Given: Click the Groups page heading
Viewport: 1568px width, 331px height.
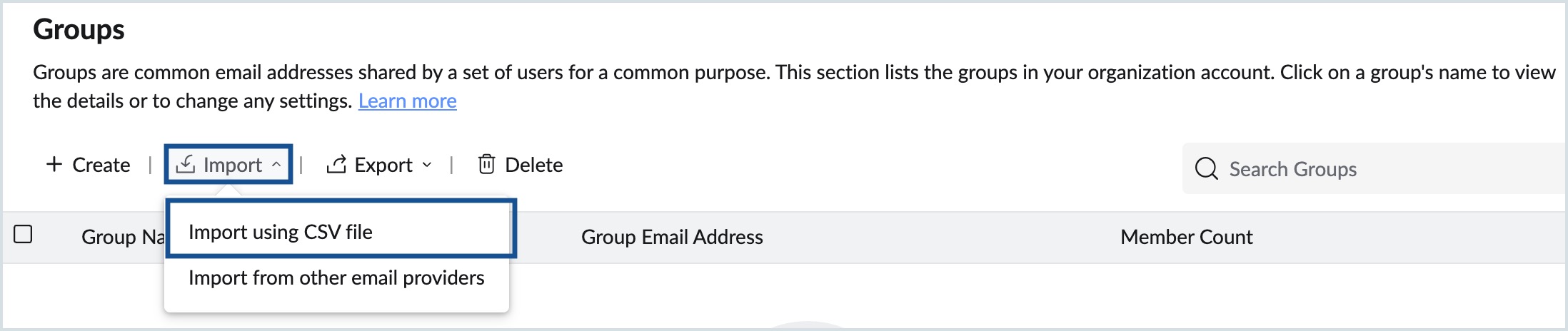Looking at the screenshot, I should pyautogui.click(x=79, y=30).
